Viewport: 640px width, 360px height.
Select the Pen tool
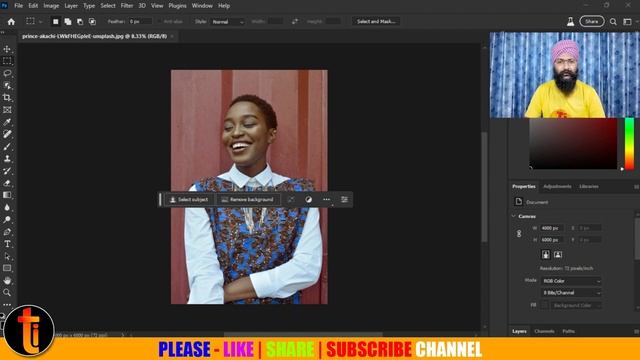tap(7, 232)
